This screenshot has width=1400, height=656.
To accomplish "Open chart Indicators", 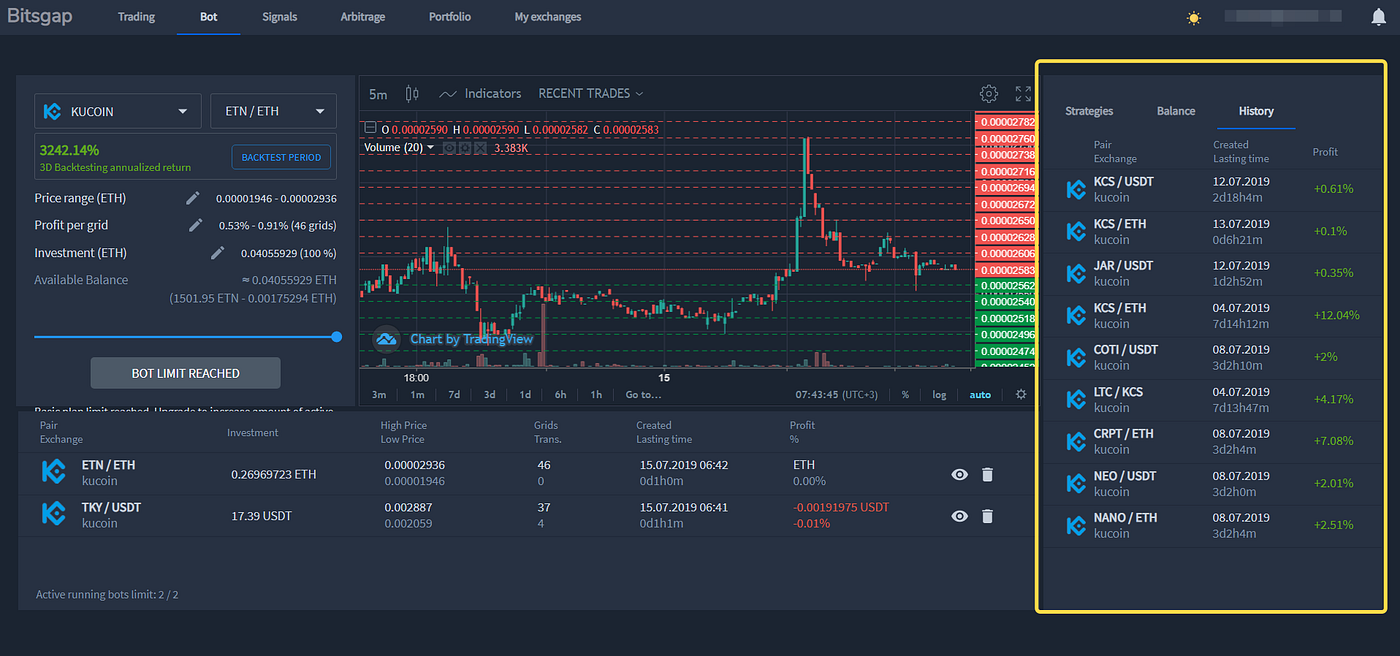I will point(480,93).
